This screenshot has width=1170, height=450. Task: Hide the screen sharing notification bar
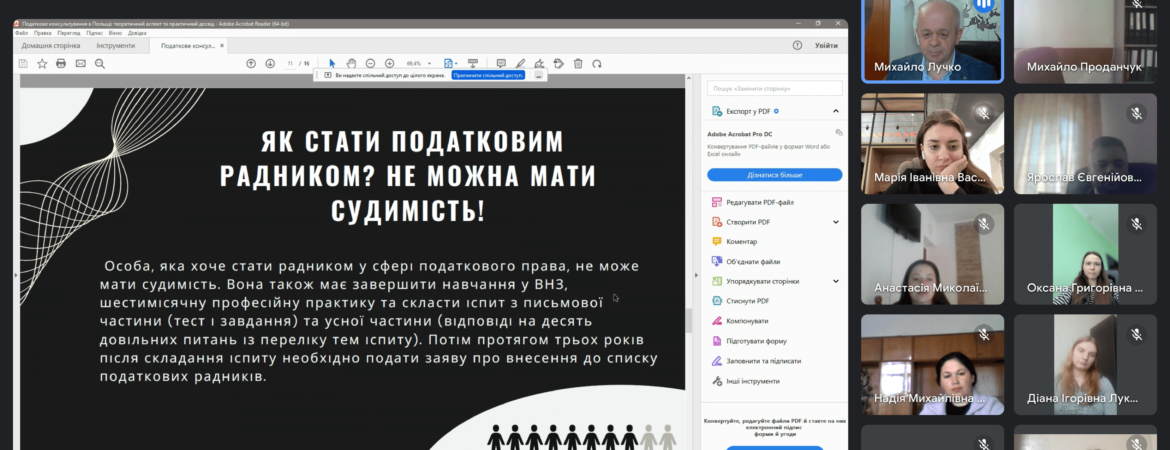[538, 75]
